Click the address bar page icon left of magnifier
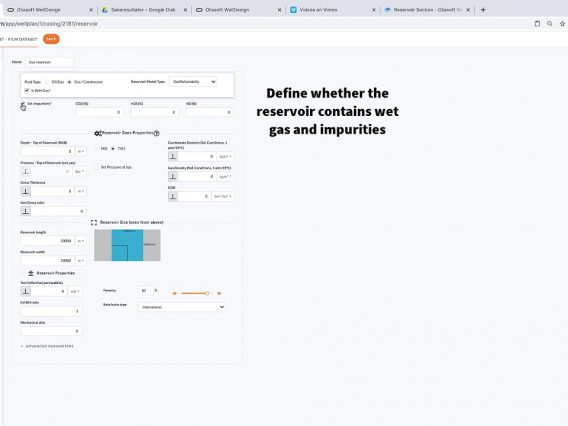This screenshot has width=568, height=426. pyautogui.click(x=537, y=24)
